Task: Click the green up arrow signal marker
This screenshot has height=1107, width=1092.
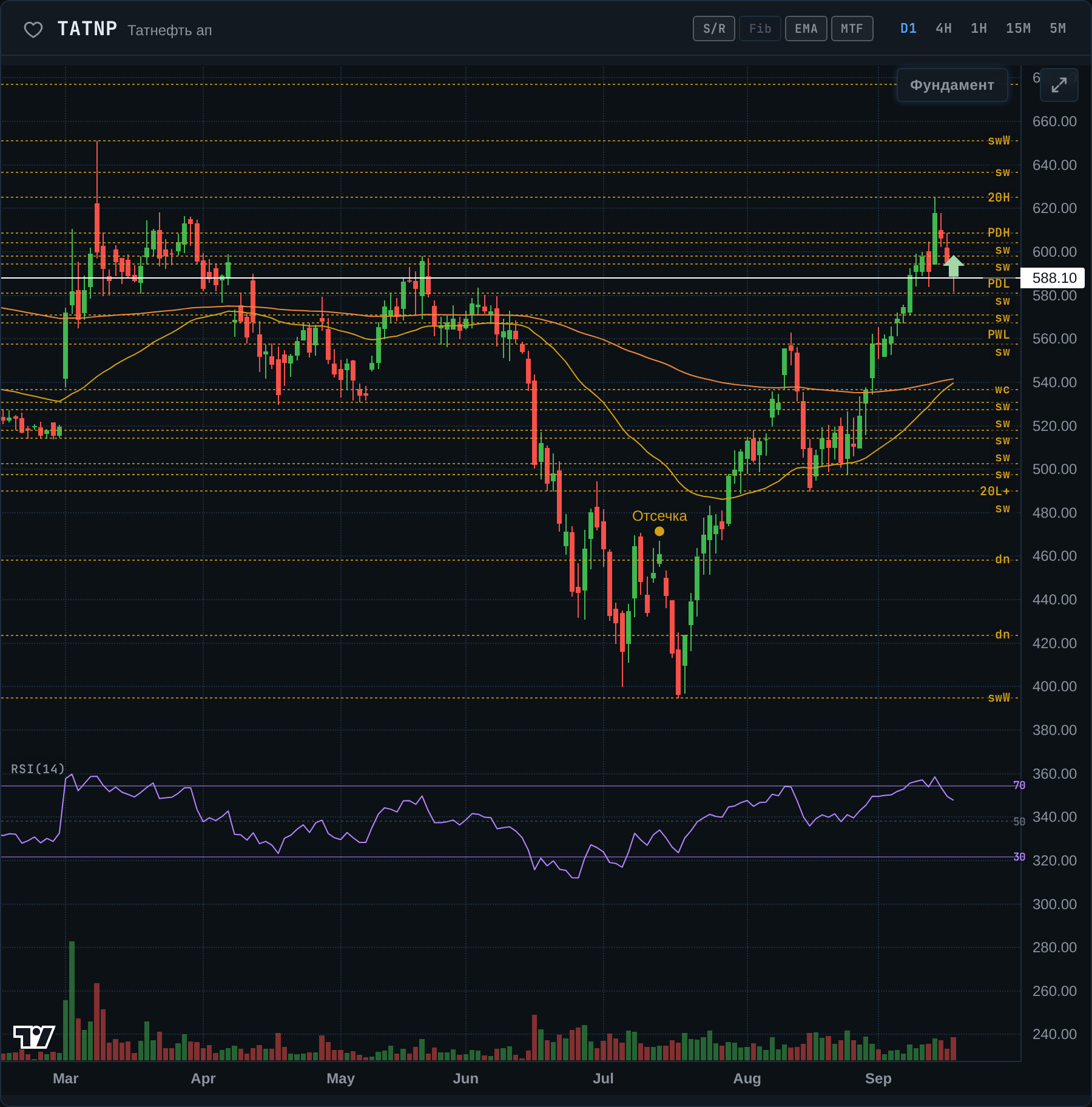Action: point(953,266)
